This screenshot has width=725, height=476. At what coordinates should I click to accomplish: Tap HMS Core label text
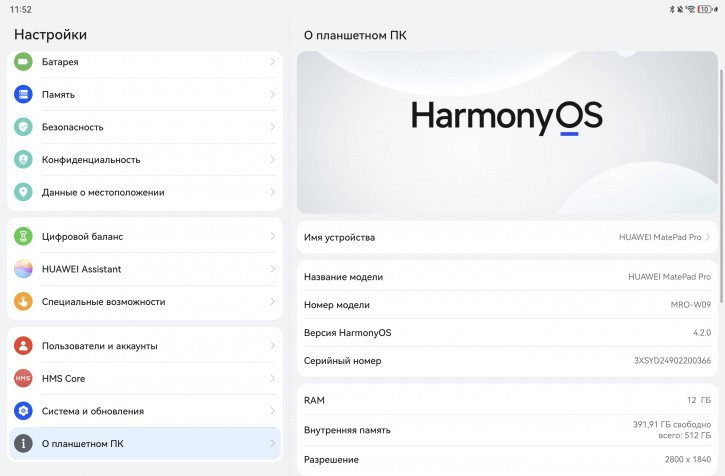point(63,378)
